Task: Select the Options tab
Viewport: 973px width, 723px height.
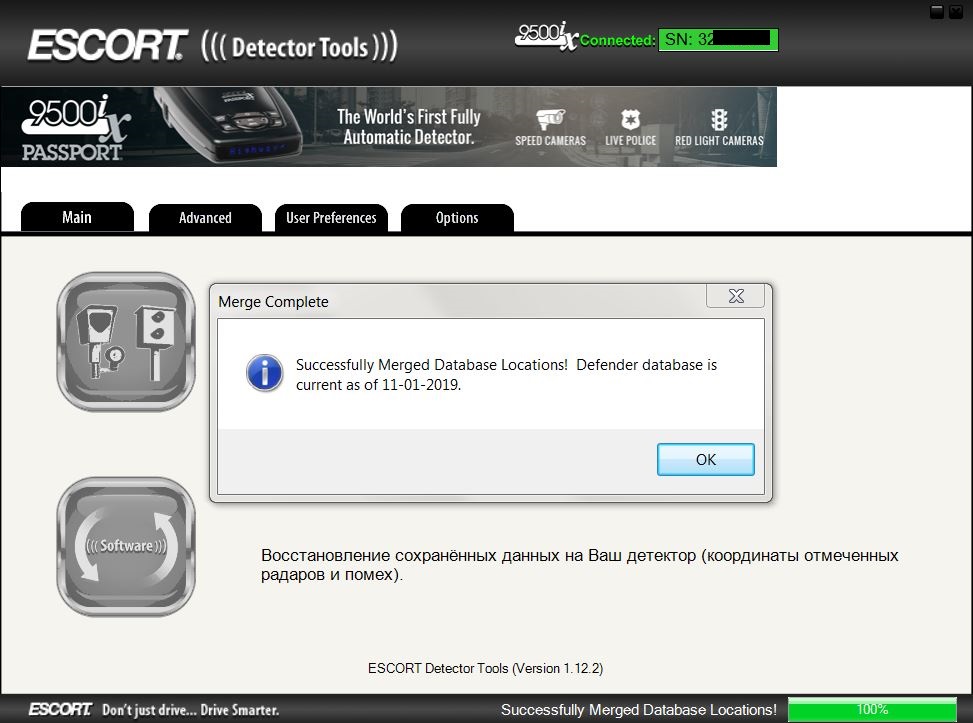Action: click(x=457, y=218)
